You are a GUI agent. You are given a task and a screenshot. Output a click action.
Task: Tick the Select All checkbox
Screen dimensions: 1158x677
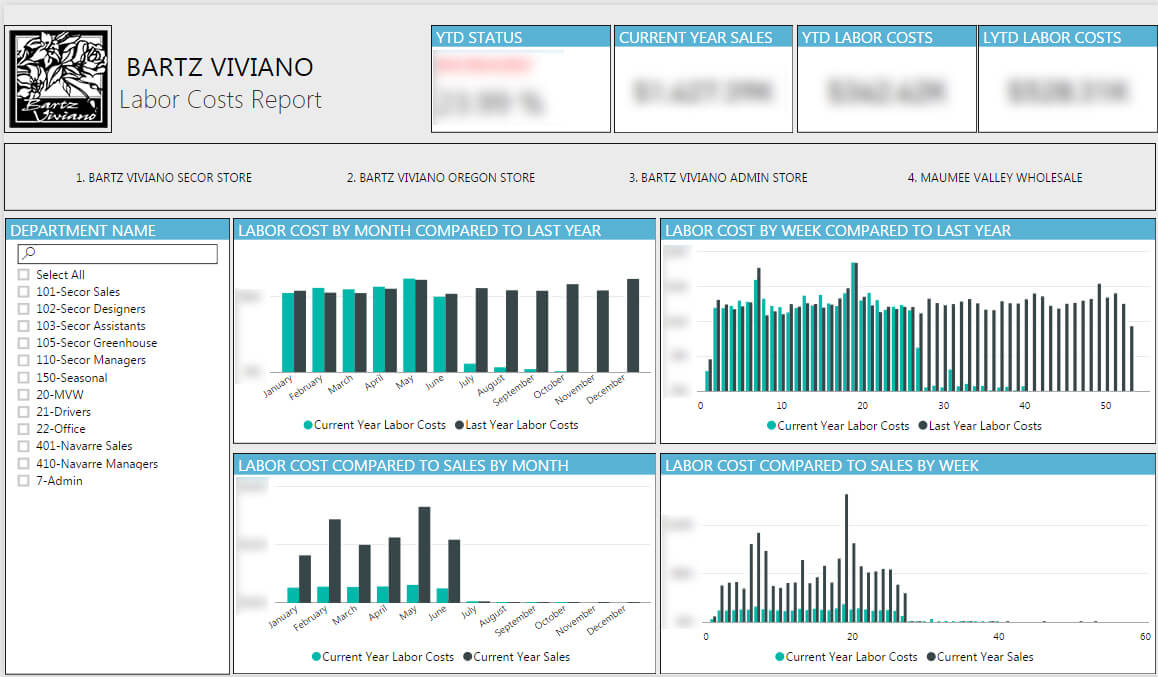23,275
